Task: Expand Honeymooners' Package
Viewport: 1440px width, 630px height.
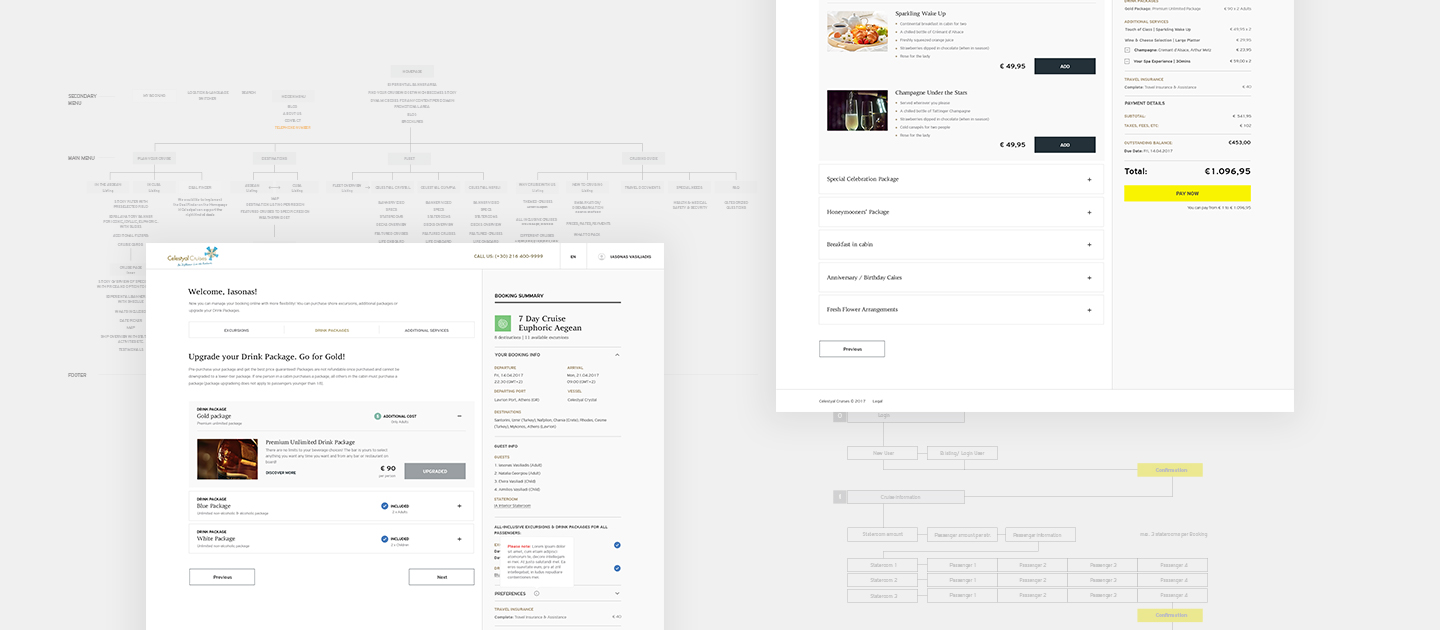Action: 1089,212
